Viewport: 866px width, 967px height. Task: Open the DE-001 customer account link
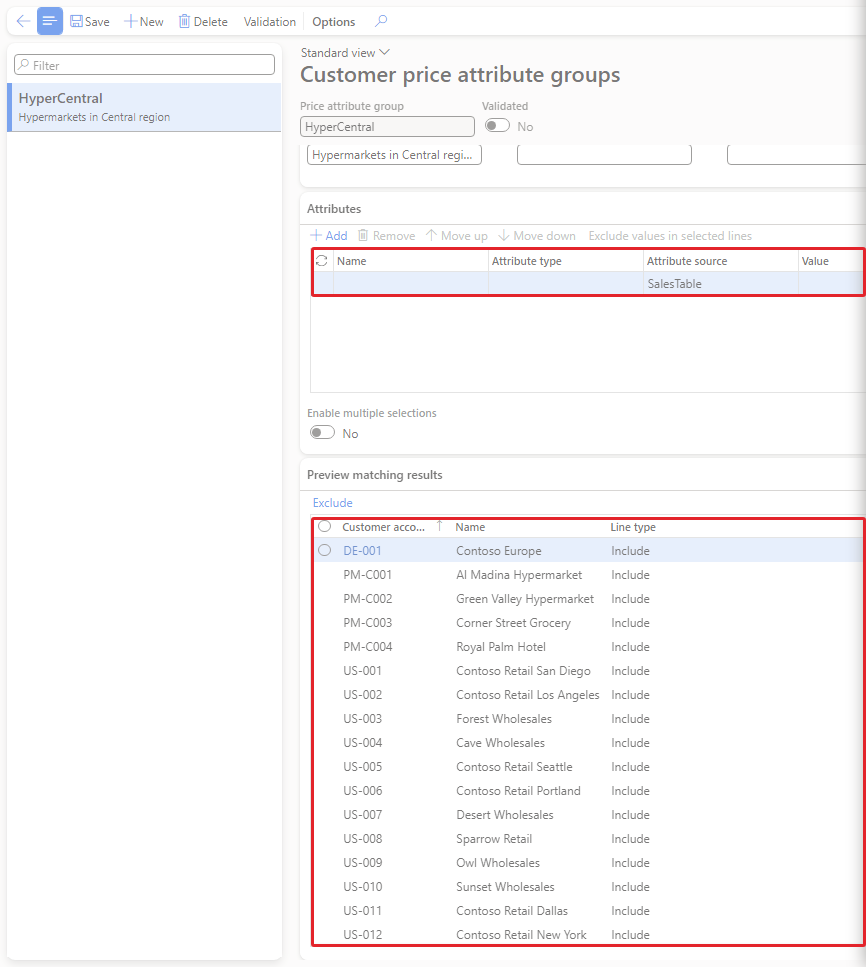click(362, 551)
